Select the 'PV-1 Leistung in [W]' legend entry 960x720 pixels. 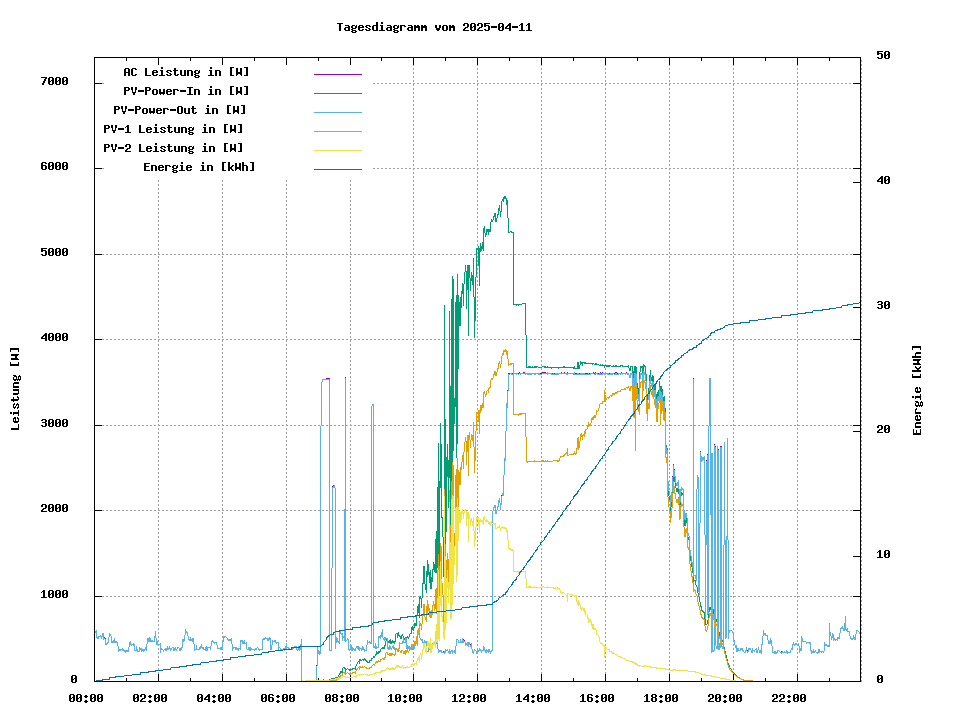click(x=173, y=129)
